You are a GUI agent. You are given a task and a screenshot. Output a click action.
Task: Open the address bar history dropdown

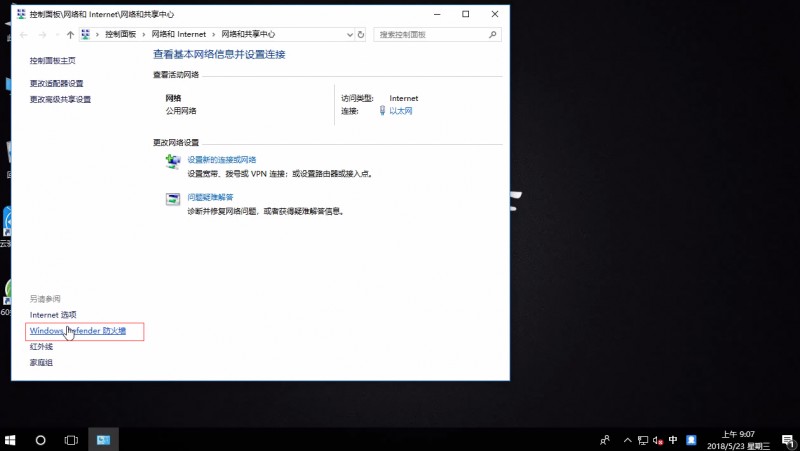349,35
